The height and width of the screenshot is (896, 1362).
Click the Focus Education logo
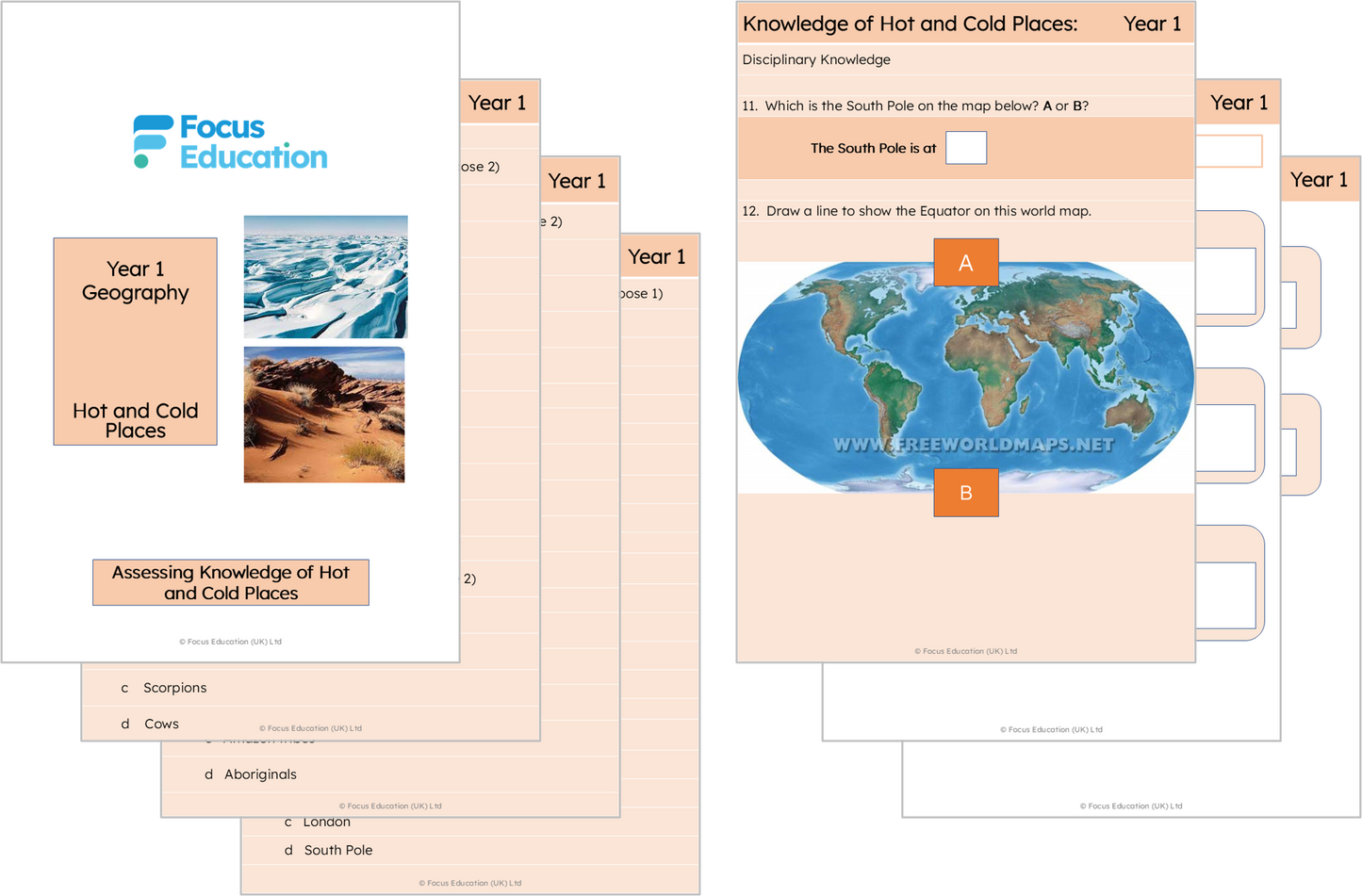pos(231,142)
